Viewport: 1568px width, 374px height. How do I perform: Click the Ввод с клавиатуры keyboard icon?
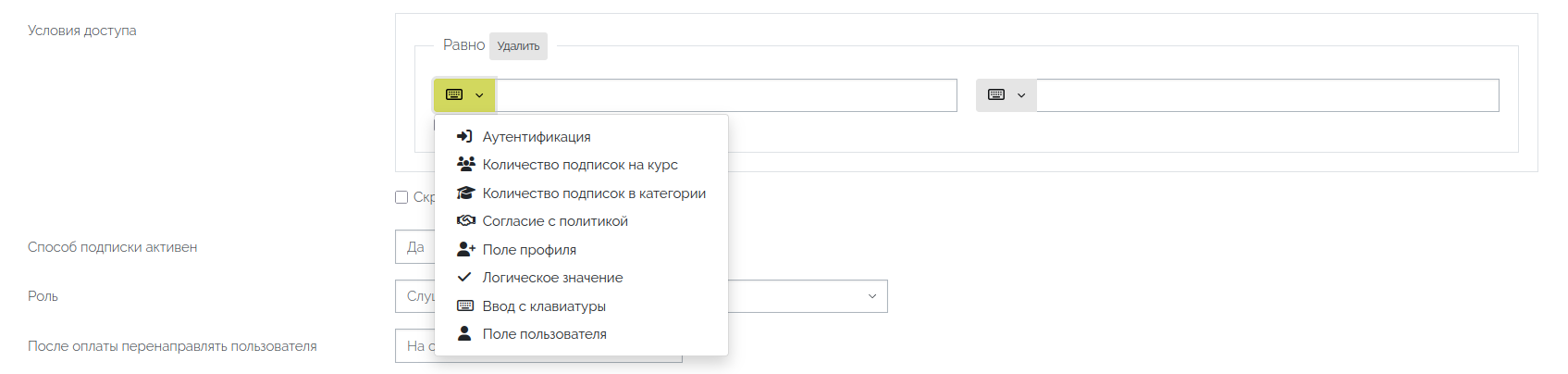pyautogui.click(x=465, y=306)
